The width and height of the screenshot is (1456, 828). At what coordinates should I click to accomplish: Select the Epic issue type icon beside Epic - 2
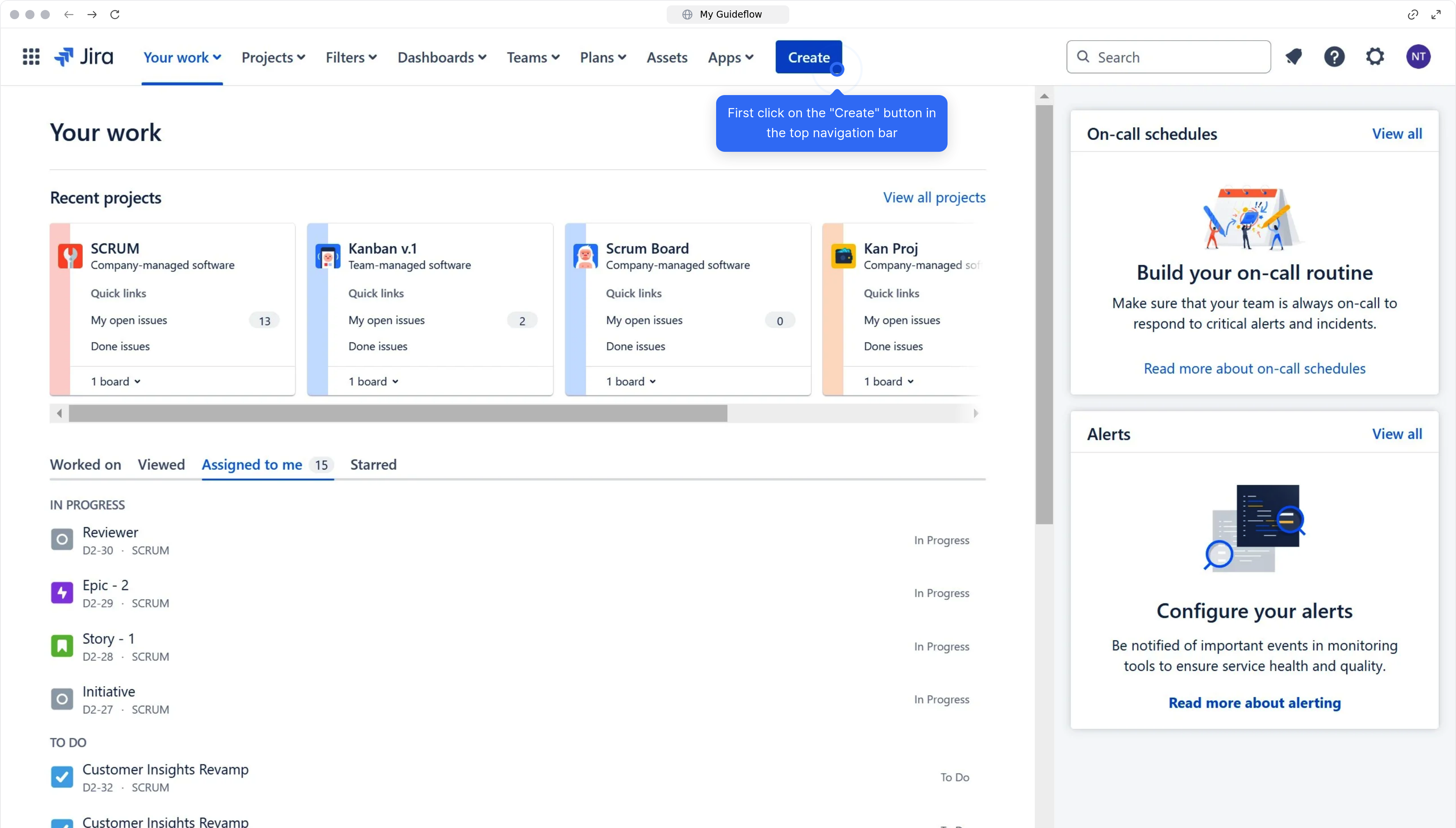click(x=61, y=593)
